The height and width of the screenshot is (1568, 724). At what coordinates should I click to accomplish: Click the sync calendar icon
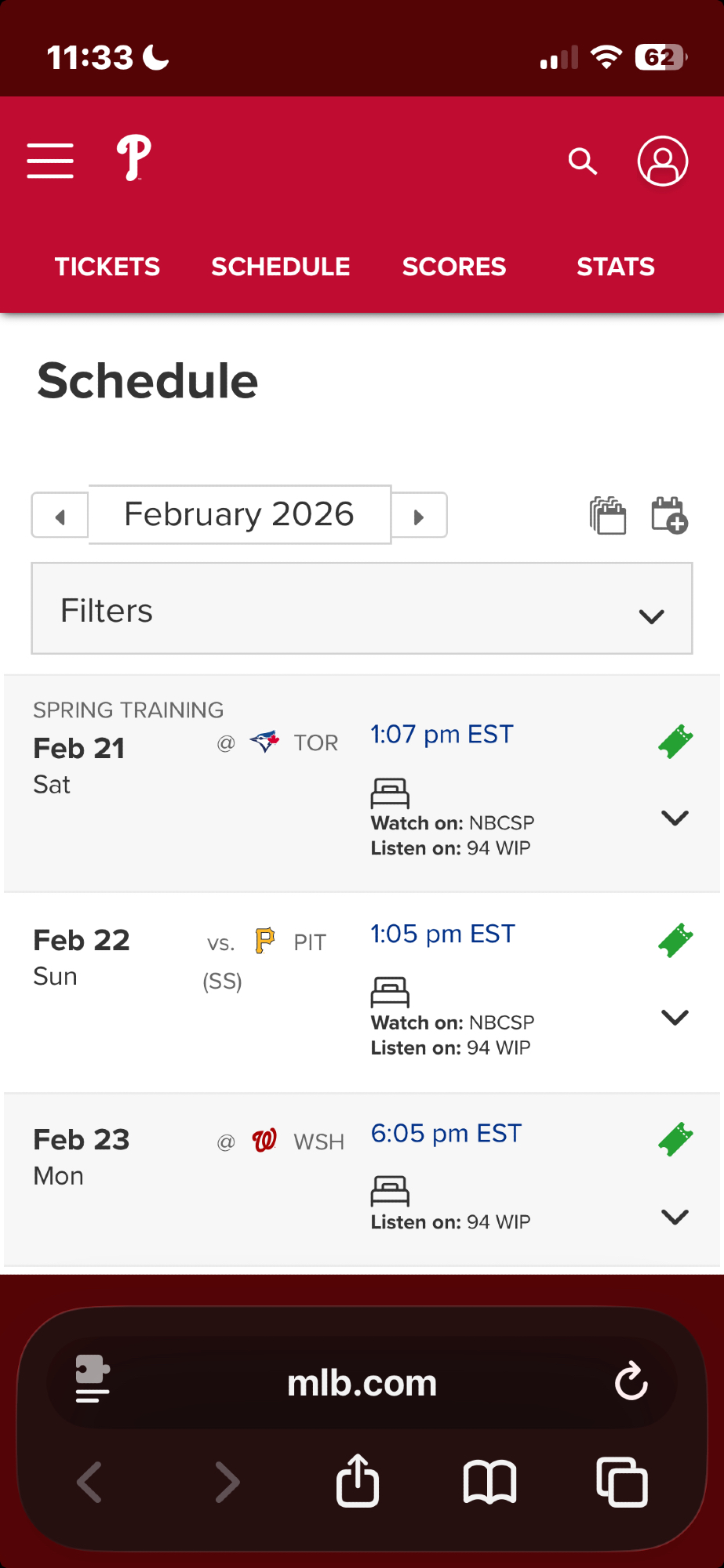608,516
